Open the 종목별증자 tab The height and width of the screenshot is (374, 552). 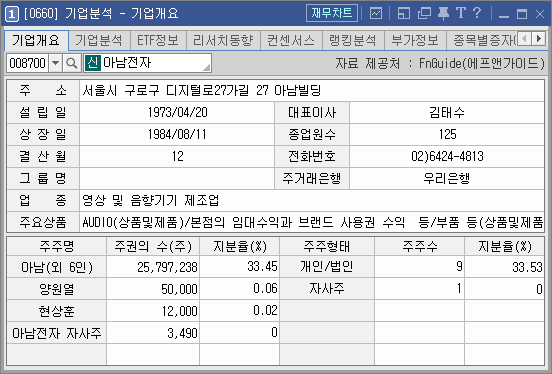[x=482, y=40]
